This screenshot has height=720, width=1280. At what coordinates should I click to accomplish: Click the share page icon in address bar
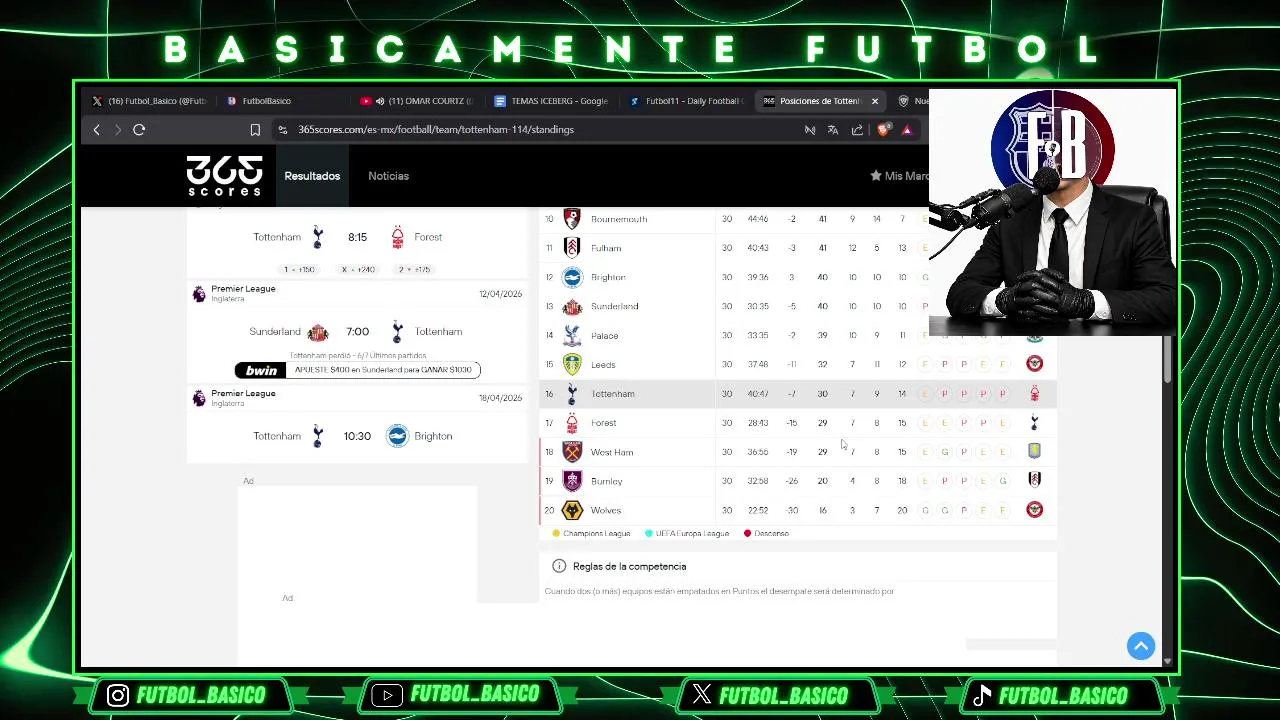857,130
